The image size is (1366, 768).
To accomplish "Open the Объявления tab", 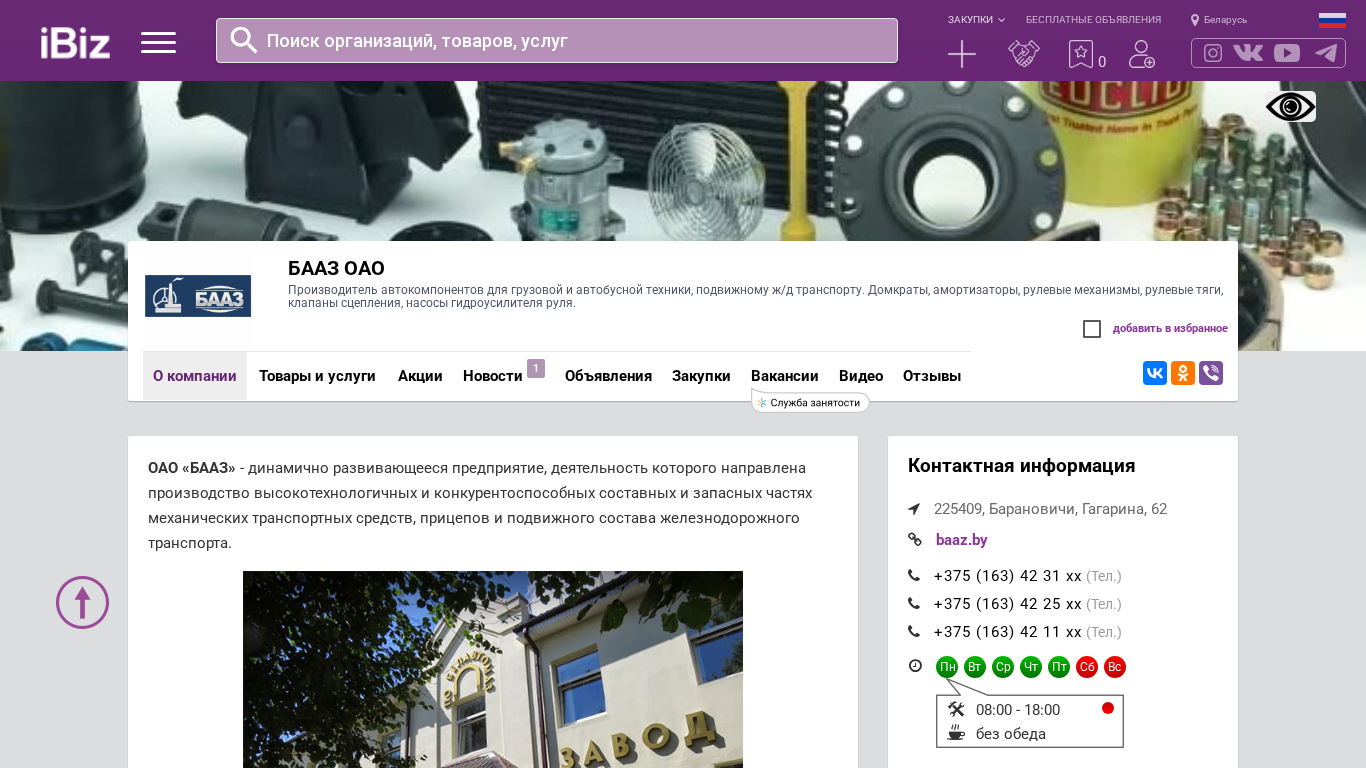I will [608, 376].
